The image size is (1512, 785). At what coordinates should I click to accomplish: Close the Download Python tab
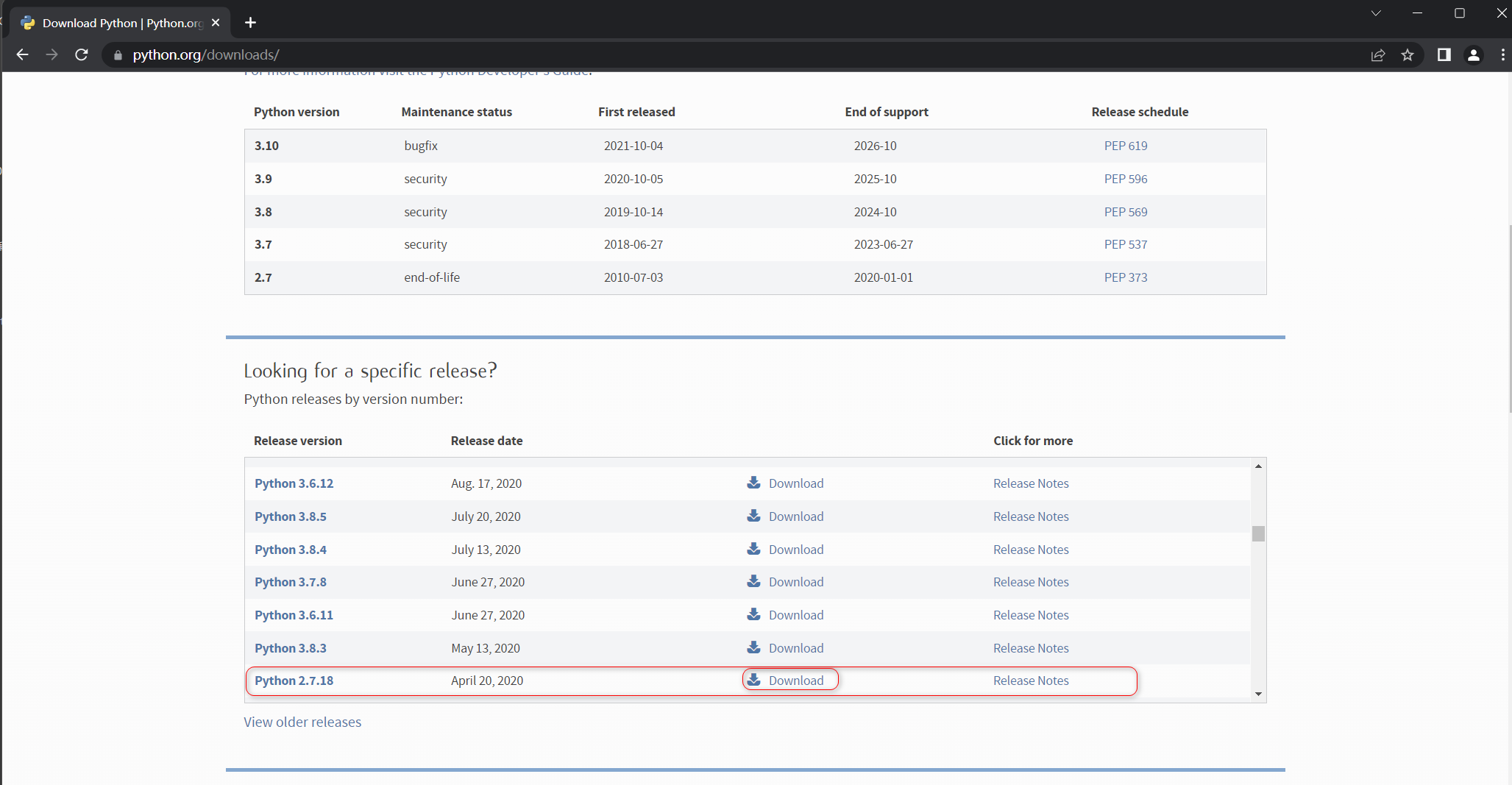(216, 23)
